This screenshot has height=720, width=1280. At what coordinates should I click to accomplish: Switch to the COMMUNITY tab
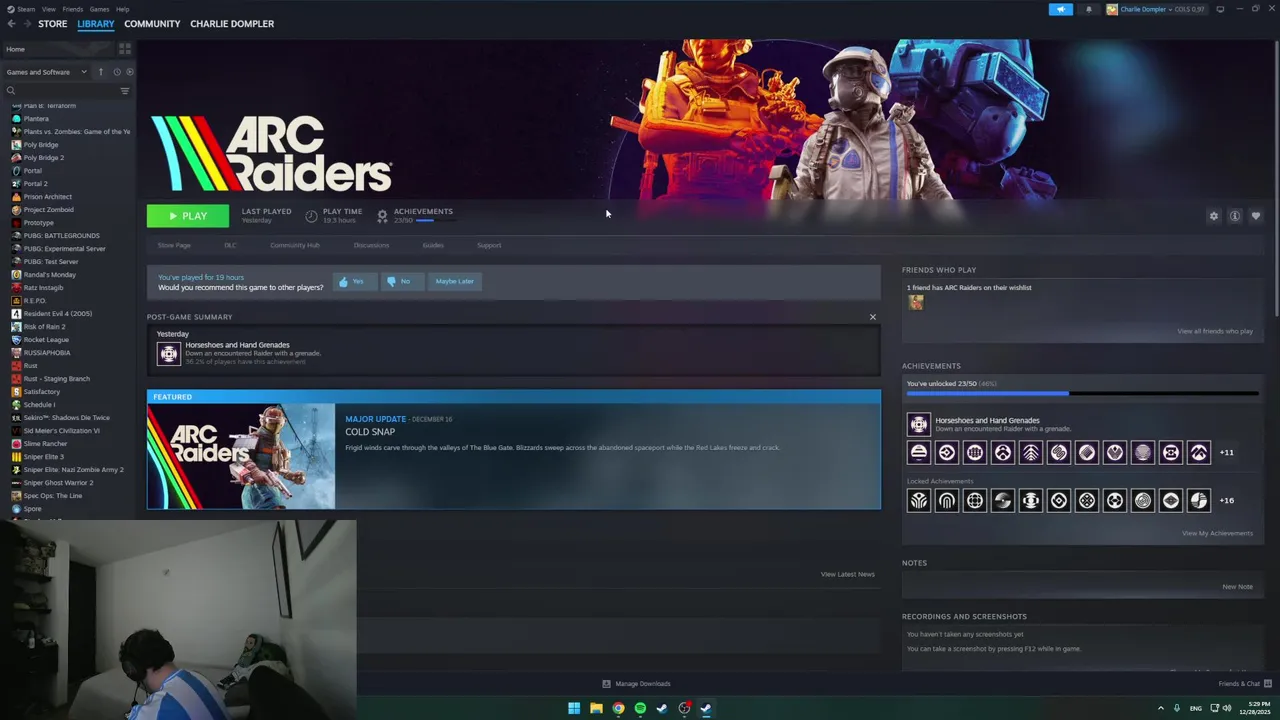[x=152, y=24]
